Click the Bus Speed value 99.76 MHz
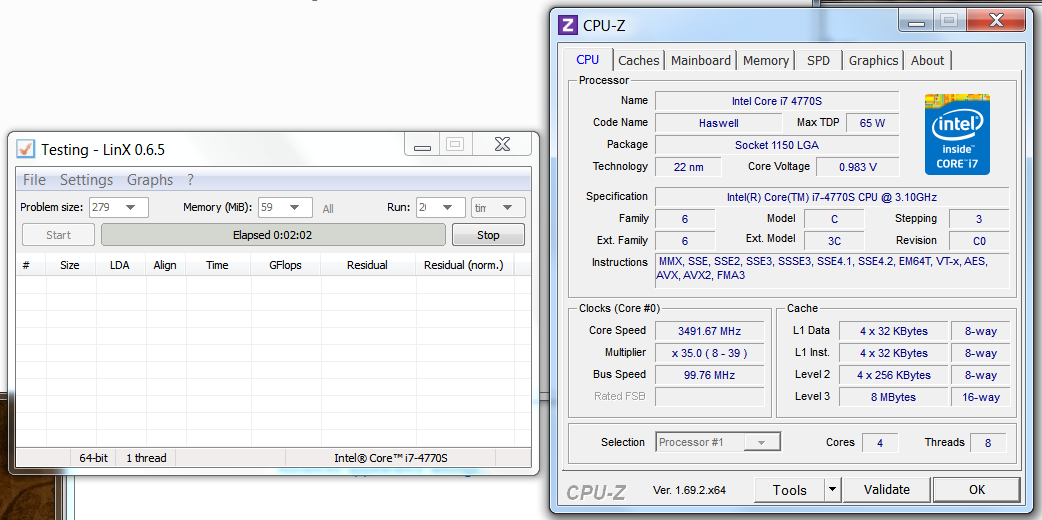1042x520 pixels. click(709, 375)
